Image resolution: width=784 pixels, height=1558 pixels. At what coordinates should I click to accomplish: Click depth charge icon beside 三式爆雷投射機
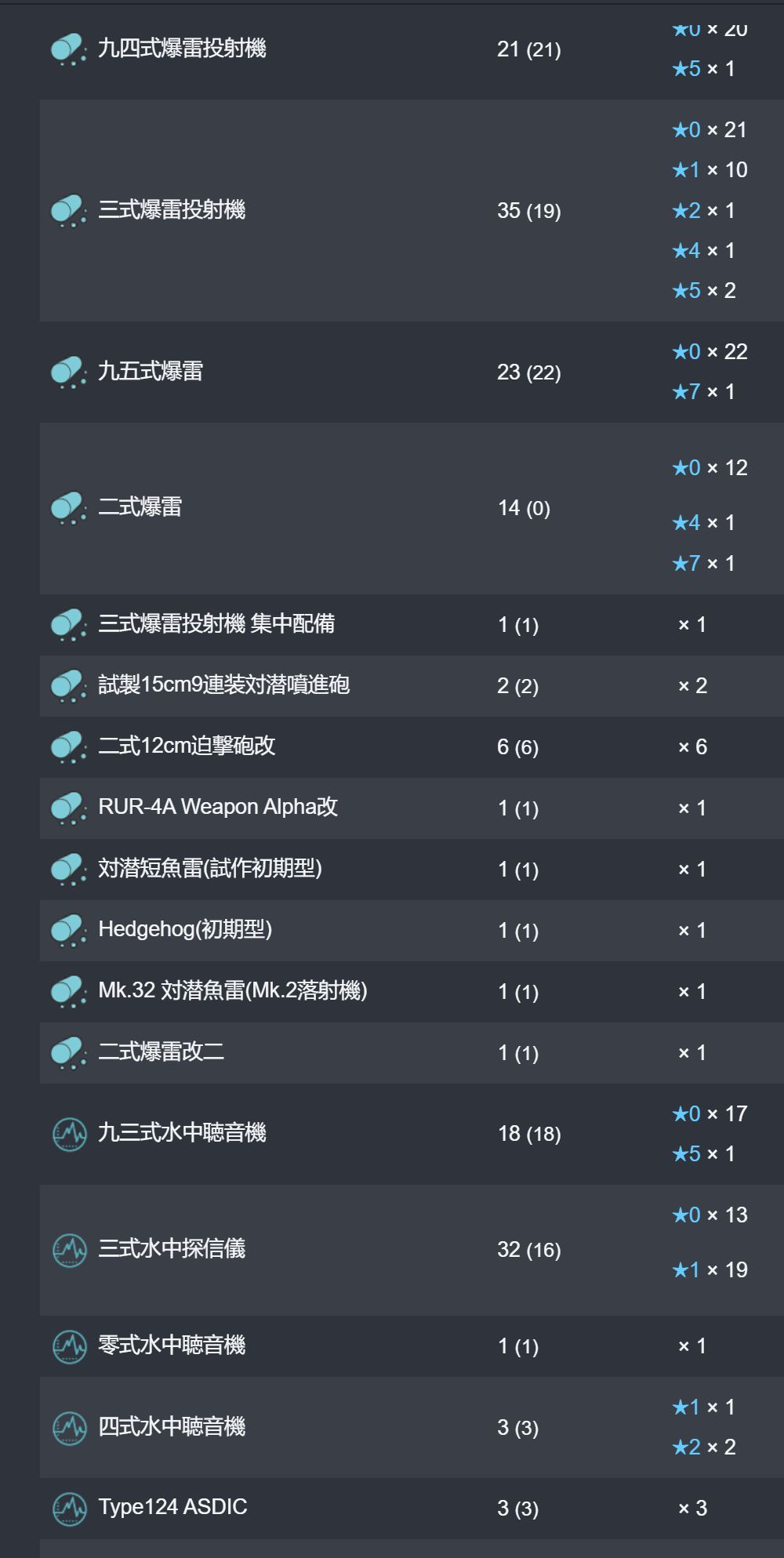click(69, 211)
